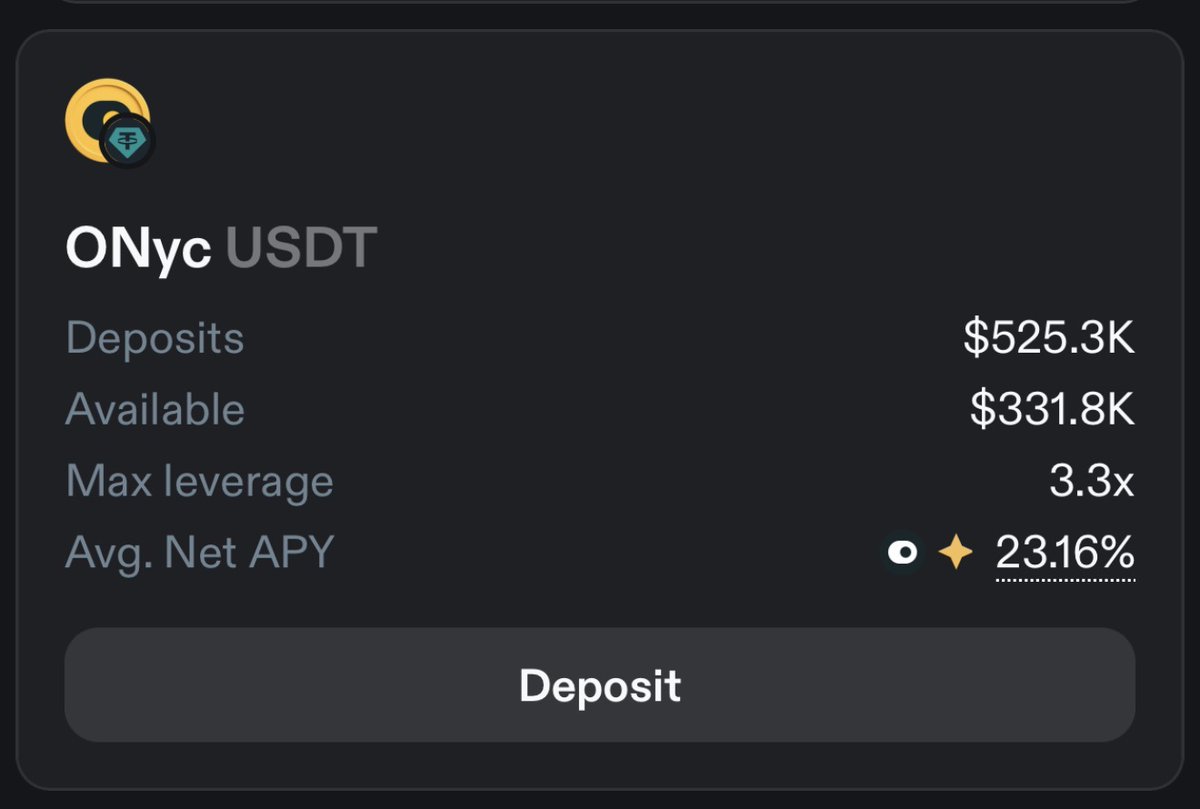
Task: Click the Max leverage label
Action: click(x=199, y=482)
